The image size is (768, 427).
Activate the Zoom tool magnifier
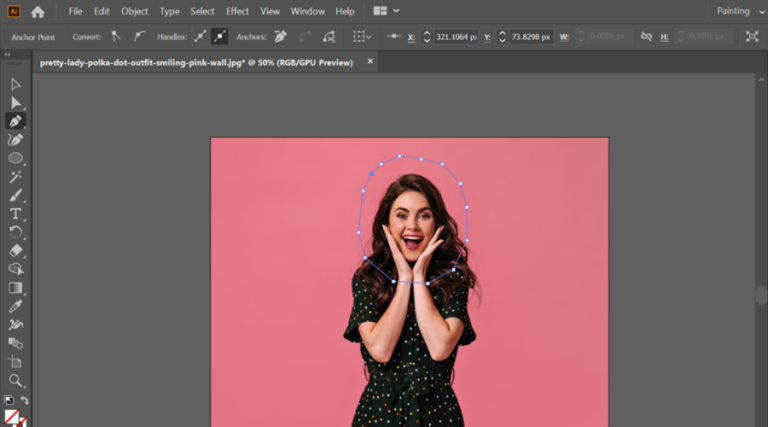click(x=16, y=380)
